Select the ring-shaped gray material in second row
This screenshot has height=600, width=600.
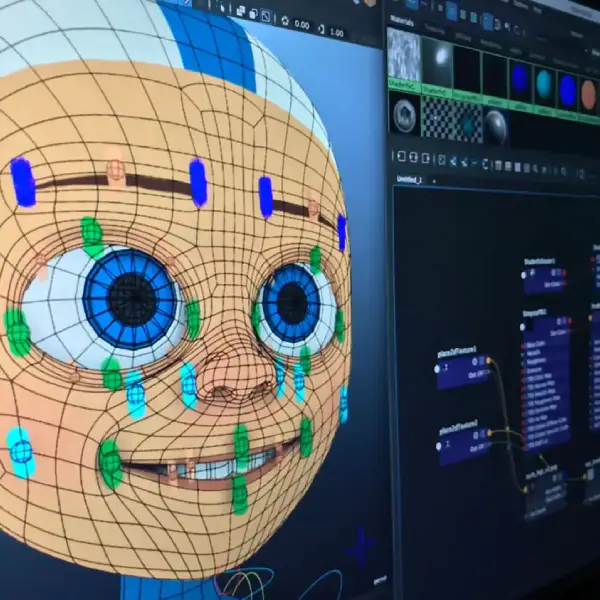[404, 115]
